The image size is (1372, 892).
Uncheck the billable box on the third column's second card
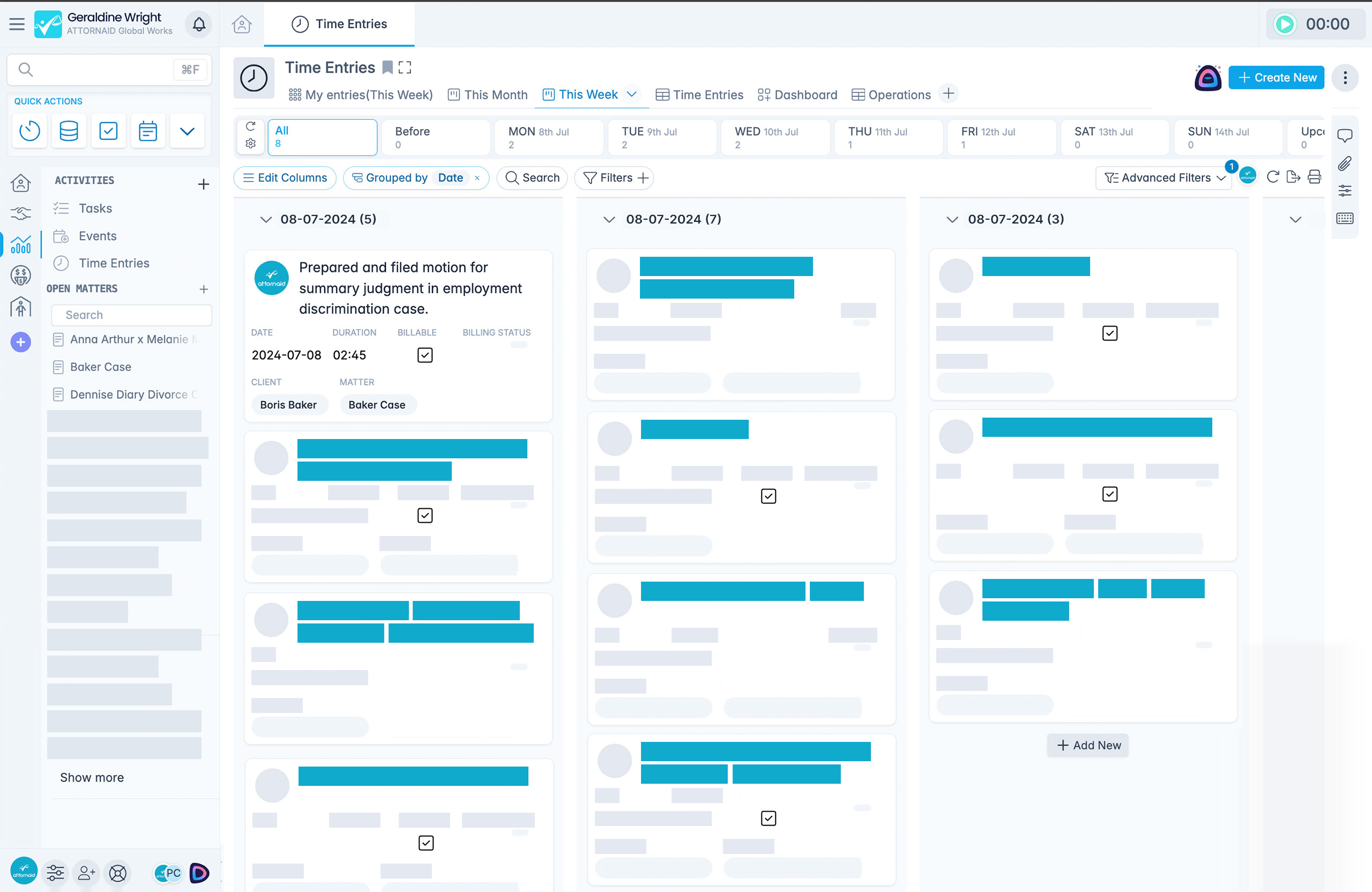[1110, 494]
